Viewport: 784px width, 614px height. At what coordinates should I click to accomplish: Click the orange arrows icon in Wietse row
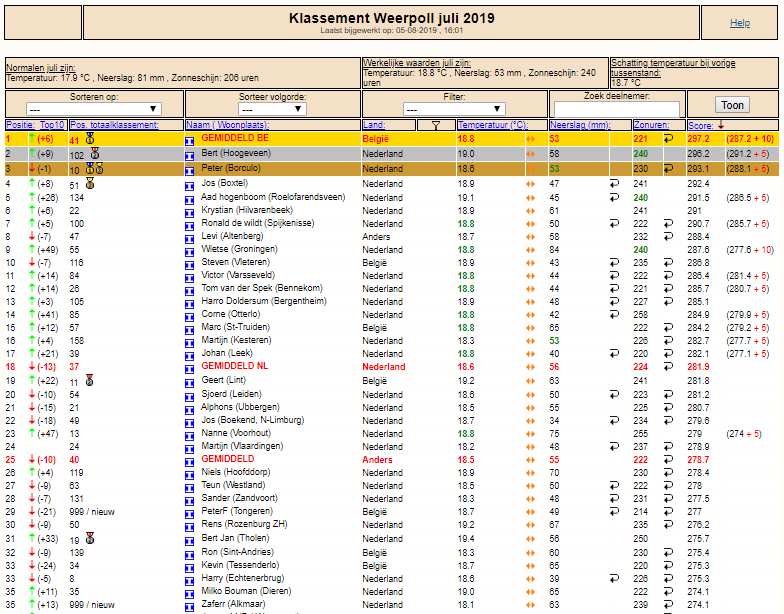pos(530,250)
